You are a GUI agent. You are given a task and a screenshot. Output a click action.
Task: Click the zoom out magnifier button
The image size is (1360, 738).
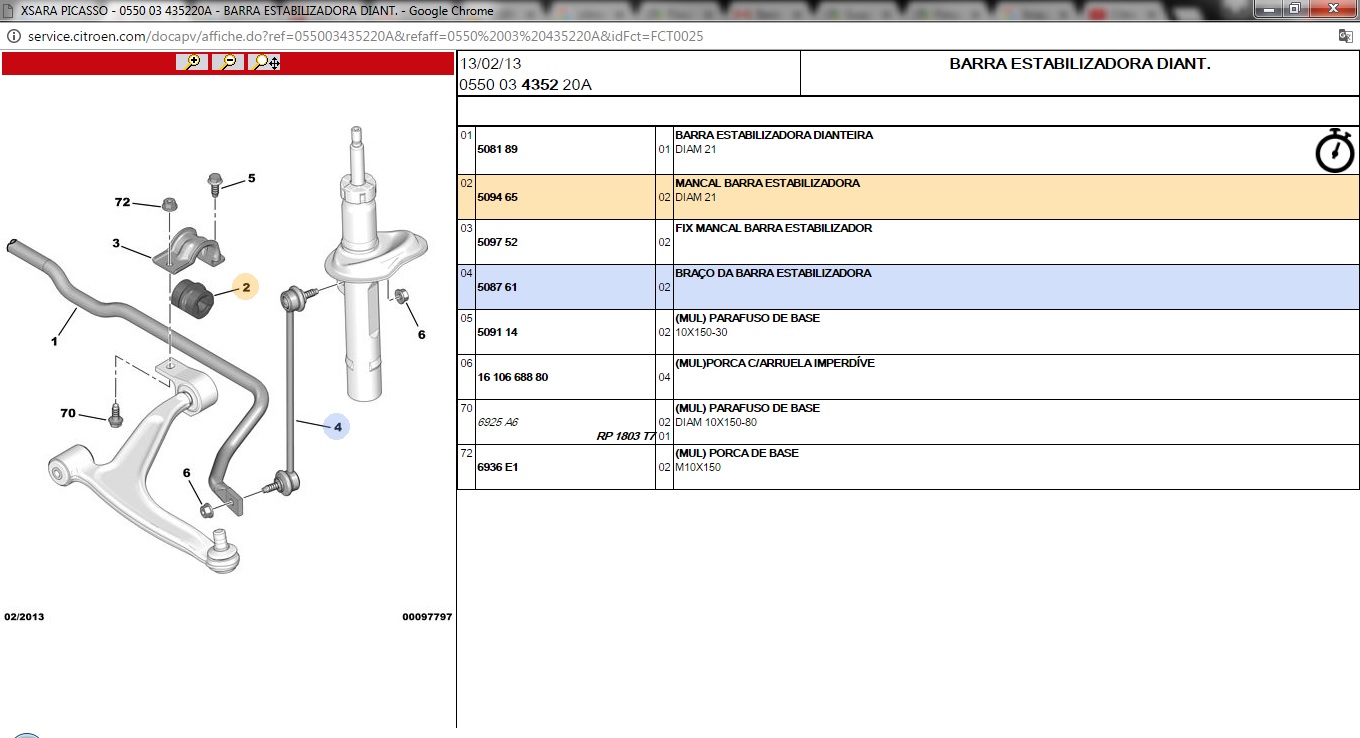click(x=229, y=62)
